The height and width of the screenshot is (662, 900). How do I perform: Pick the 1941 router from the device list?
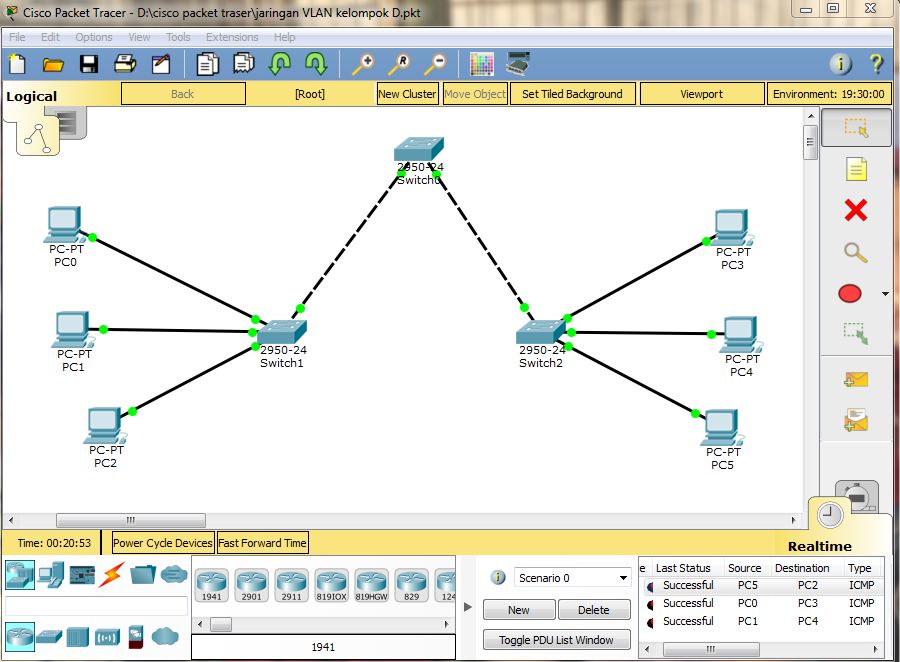click(x=212, y=585)
